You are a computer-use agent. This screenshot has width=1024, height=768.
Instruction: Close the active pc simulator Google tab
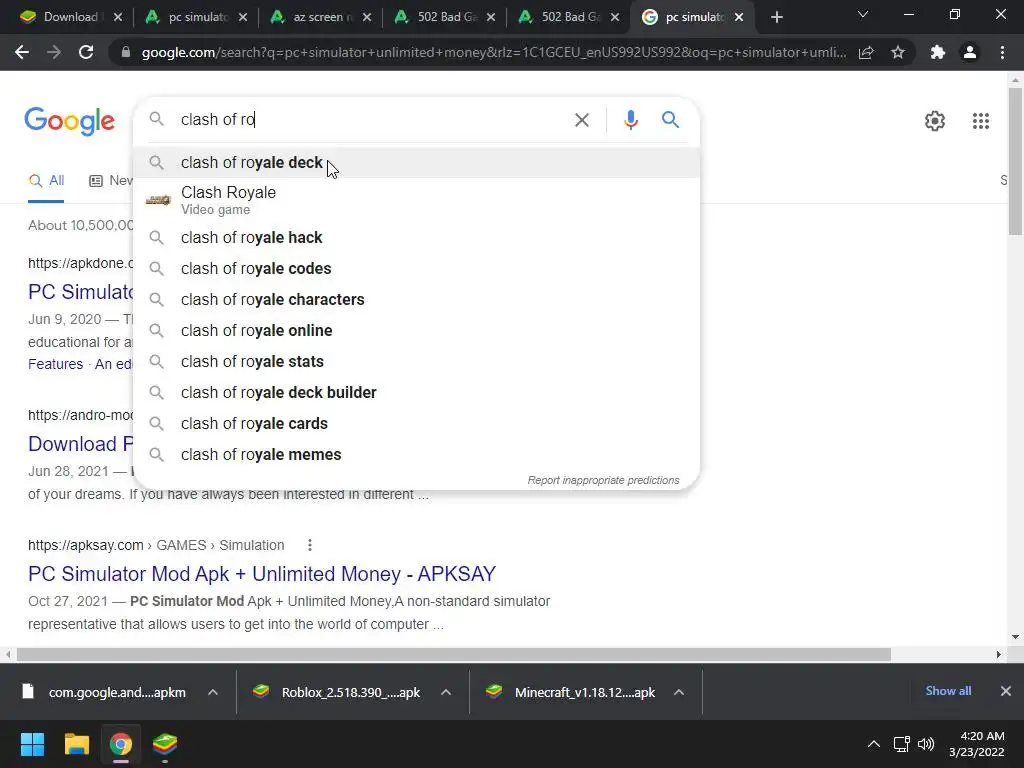tap(739, 18)
